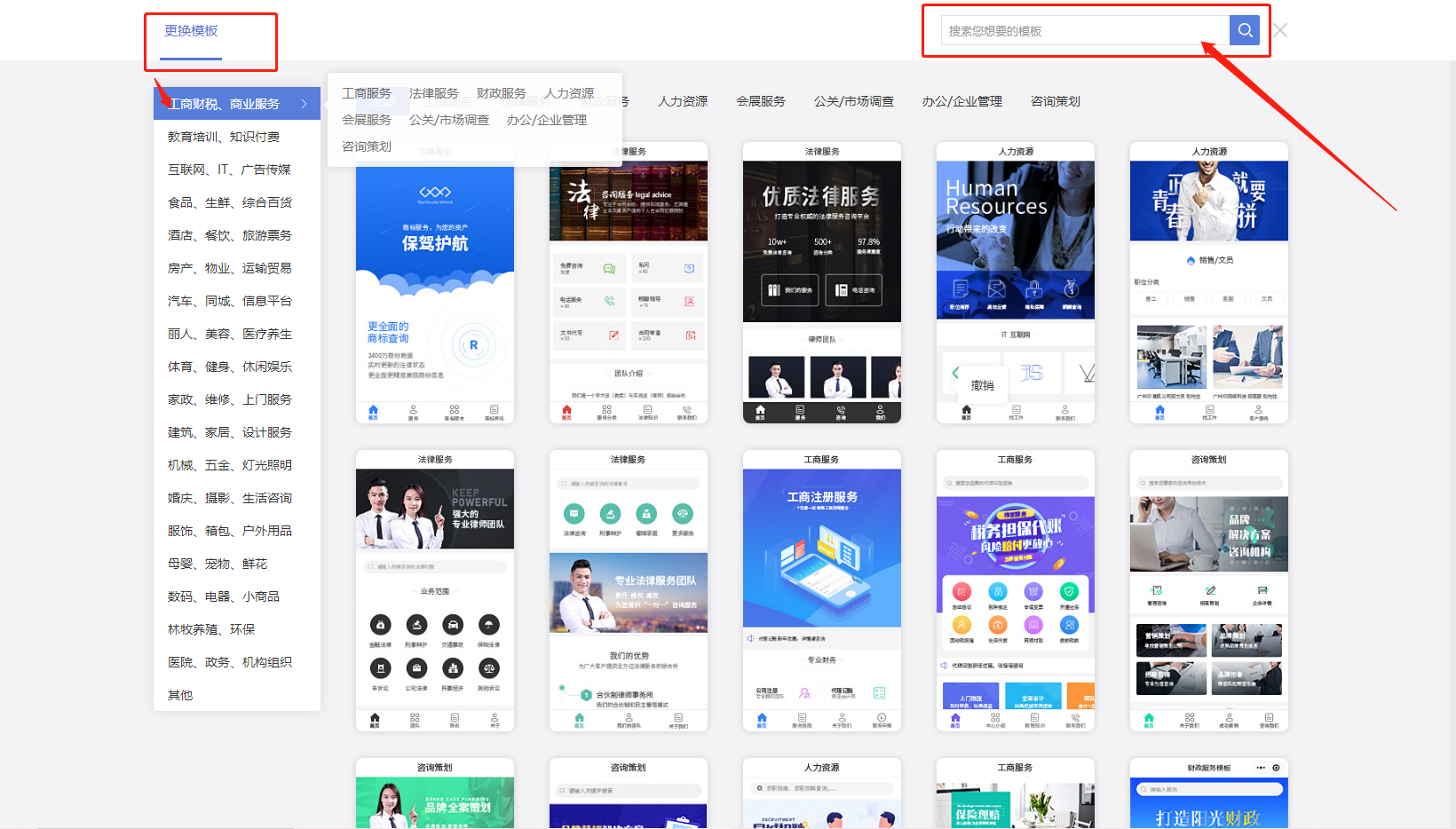This screenshot has width=1456, height=829.
Task: Click the left carousel arrow beside 撤销
Action: point(955,373)
